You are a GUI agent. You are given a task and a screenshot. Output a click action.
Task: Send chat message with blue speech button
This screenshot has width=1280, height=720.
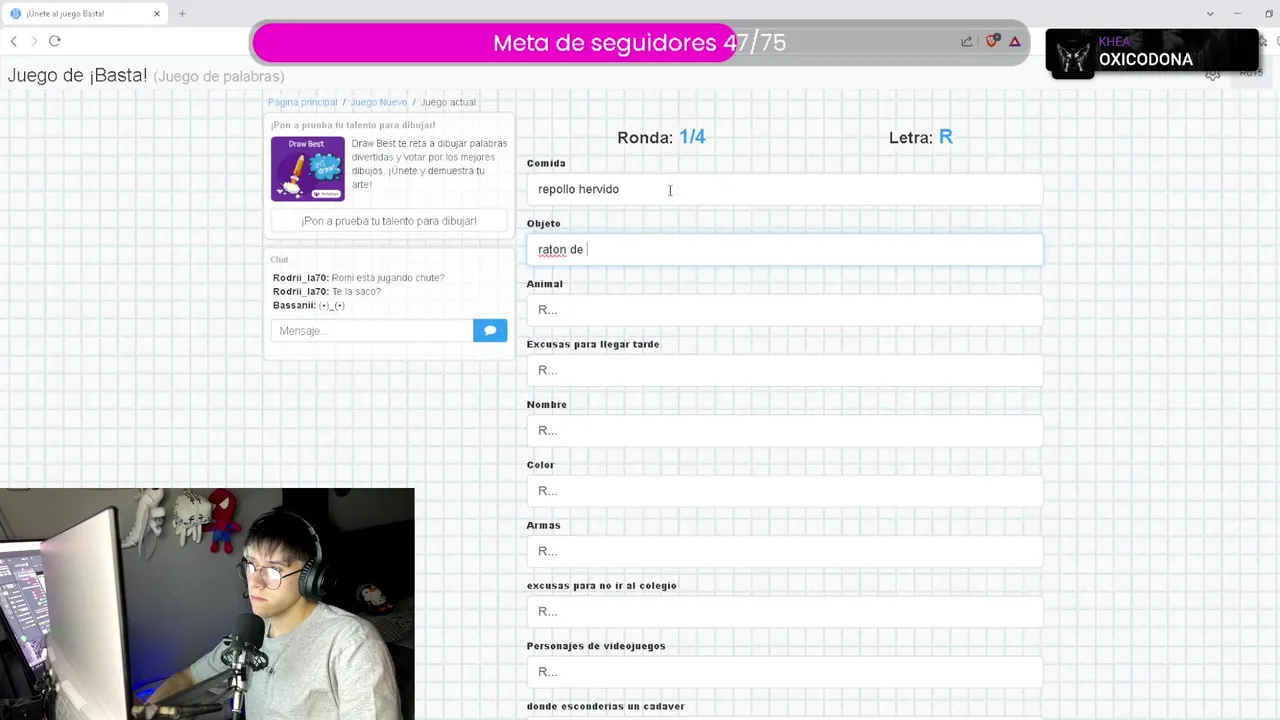click(490, 331)
